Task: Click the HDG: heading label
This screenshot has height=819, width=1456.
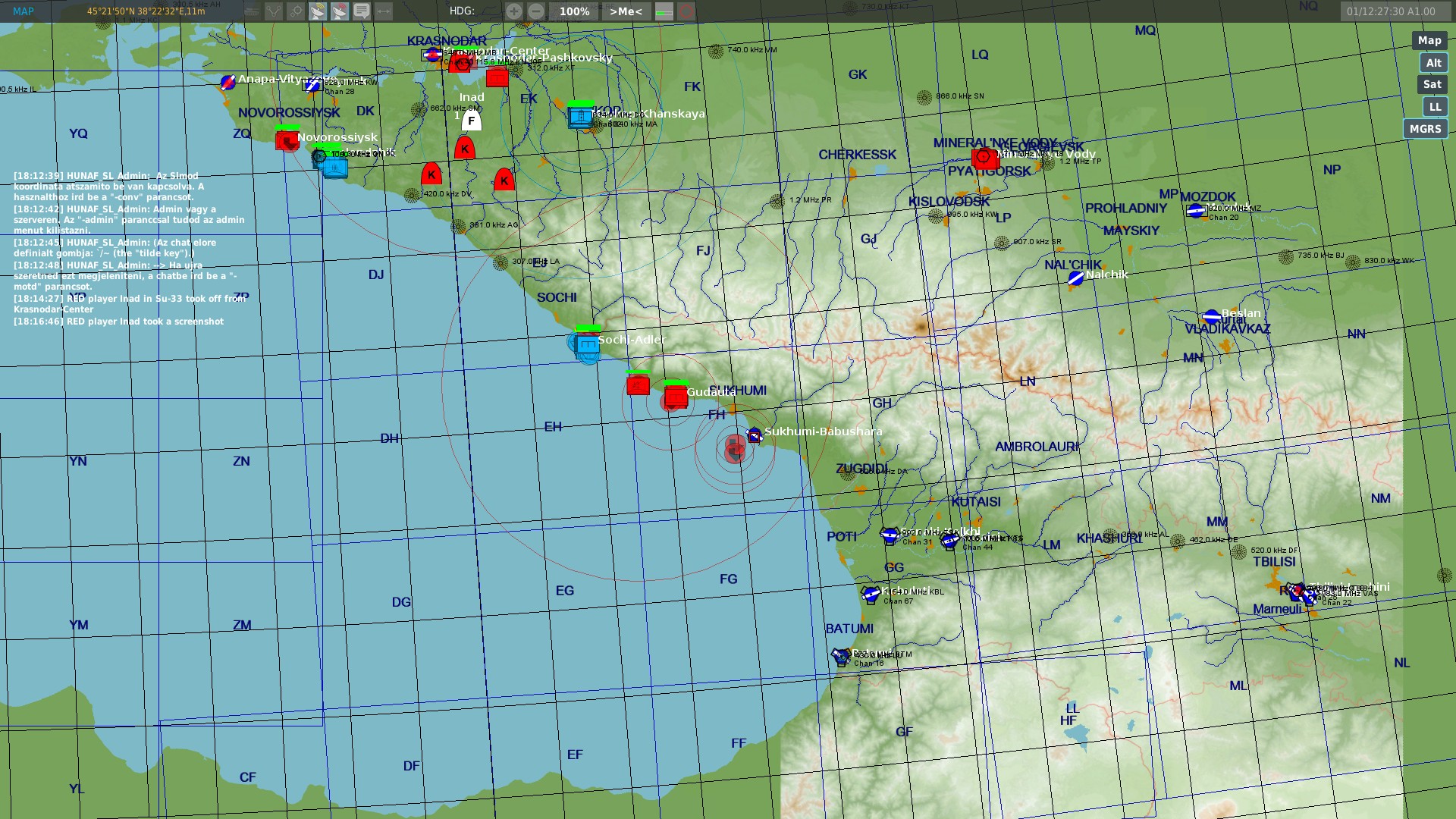Action: pos(462,11)
